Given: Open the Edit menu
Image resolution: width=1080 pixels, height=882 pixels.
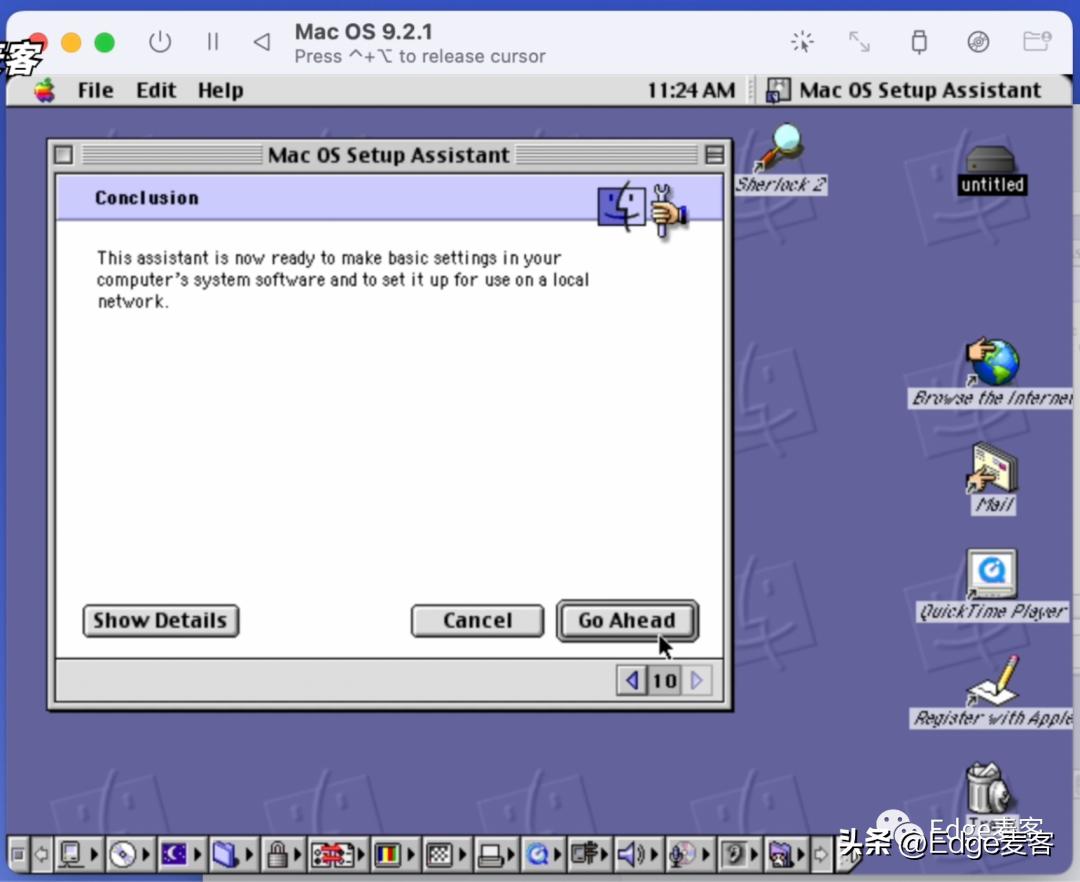Looking at the screenshot, I should (x=156, y=91).
